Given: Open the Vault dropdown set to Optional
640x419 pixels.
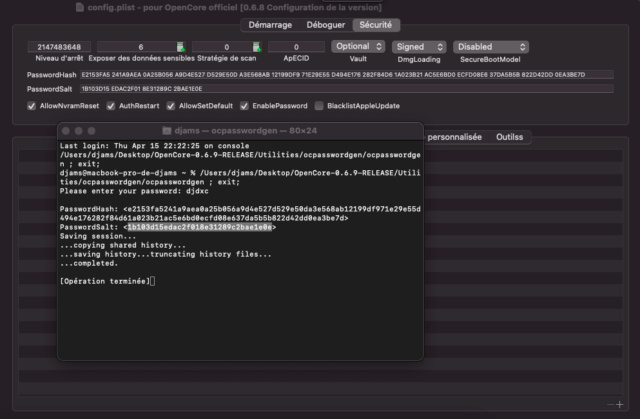Looking at the screenshot, I should point(358,47).
